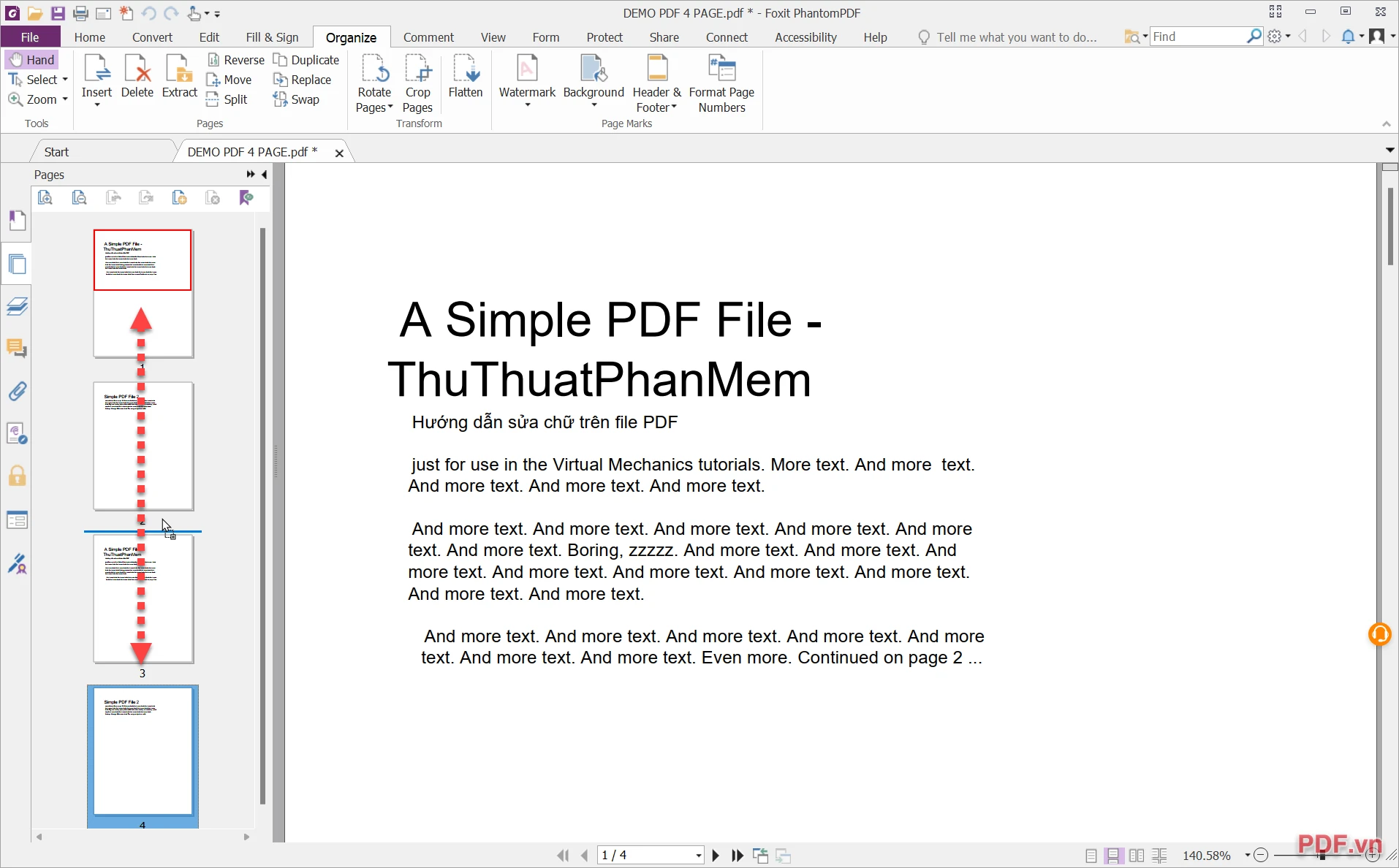Undo the last action
This screenshot has height=868, width=1399.
(x=149, y=13)
